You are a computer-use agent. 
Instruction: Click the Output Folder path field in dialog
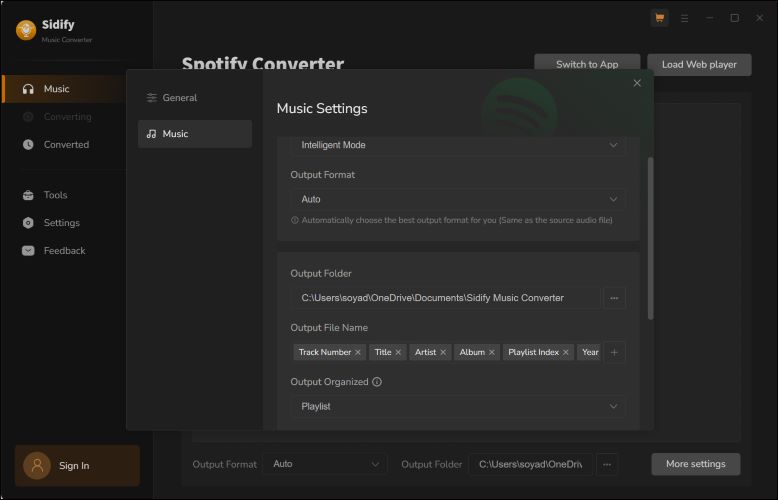[x=446, y=298]
